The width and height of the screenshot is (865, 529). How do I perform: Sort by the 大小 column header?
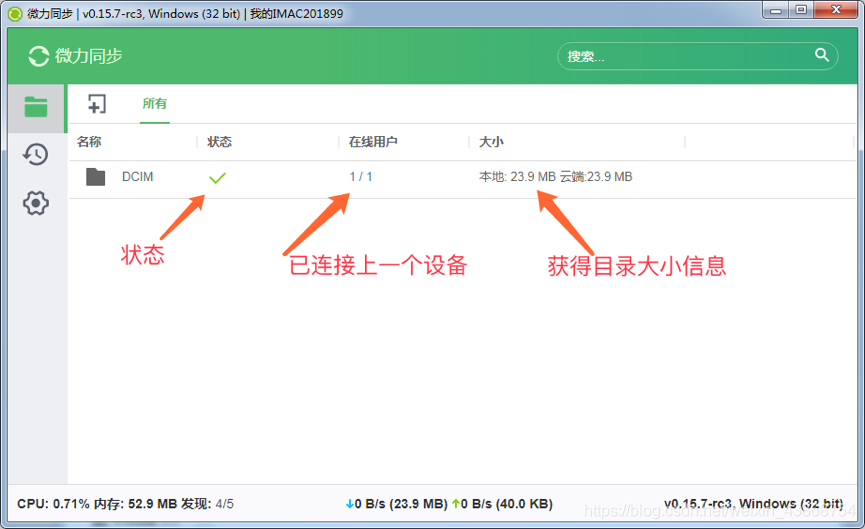(491, 142)
